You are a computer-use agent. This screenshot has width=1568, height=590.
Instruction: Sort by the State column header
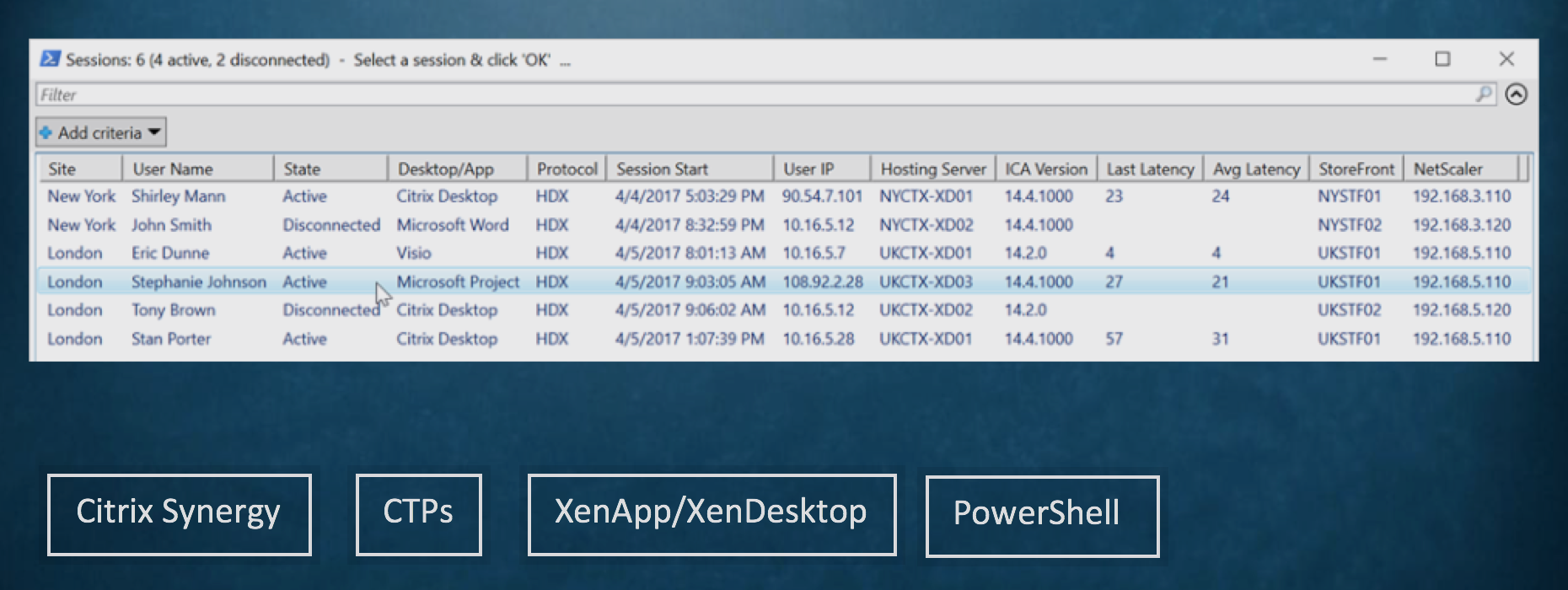[x=330, y=169]
